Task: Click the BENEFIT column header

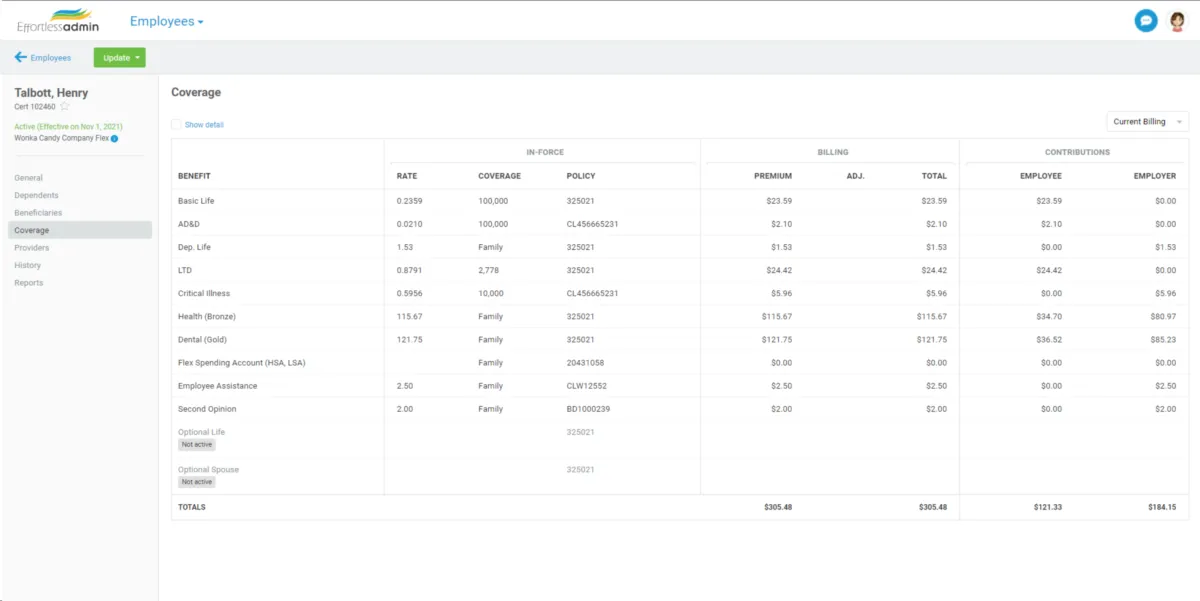Action: pos(194,176)
